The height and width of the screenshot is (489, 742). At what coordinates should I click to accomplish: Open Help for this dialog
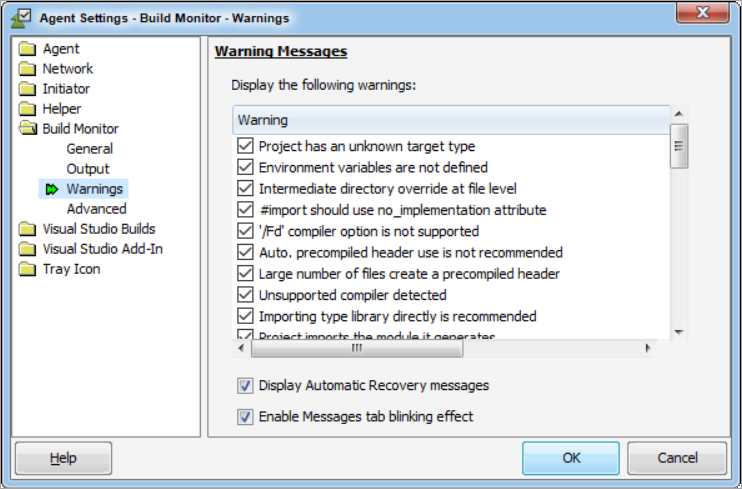click(62, 458)
